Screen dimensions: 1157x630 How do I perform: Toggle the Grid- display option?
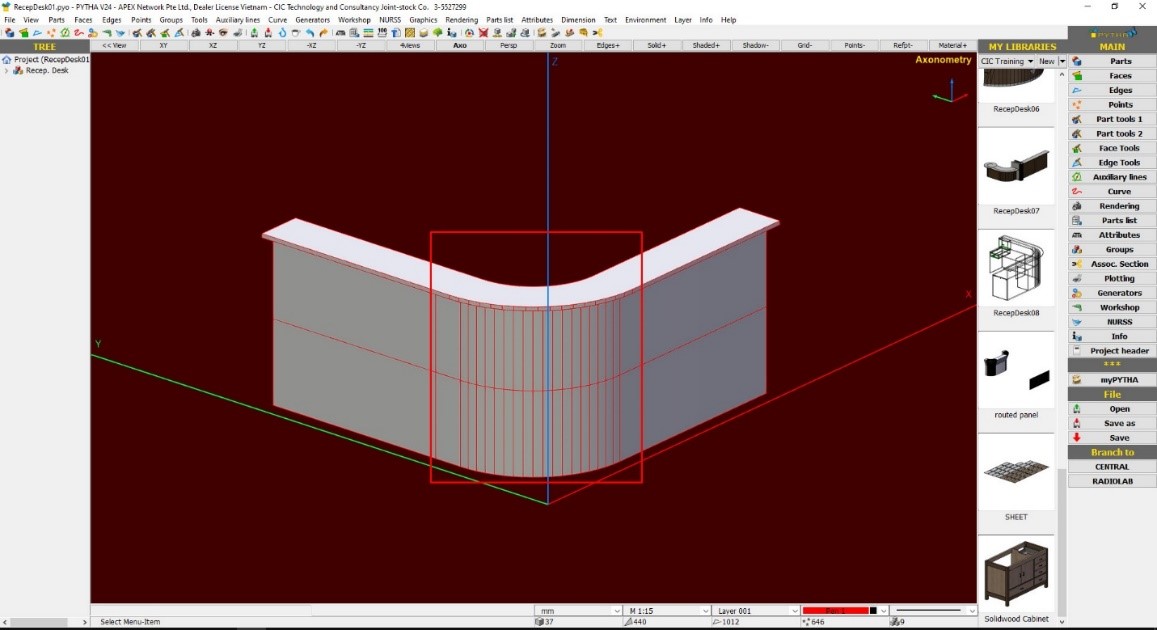[x=805, y=46]
